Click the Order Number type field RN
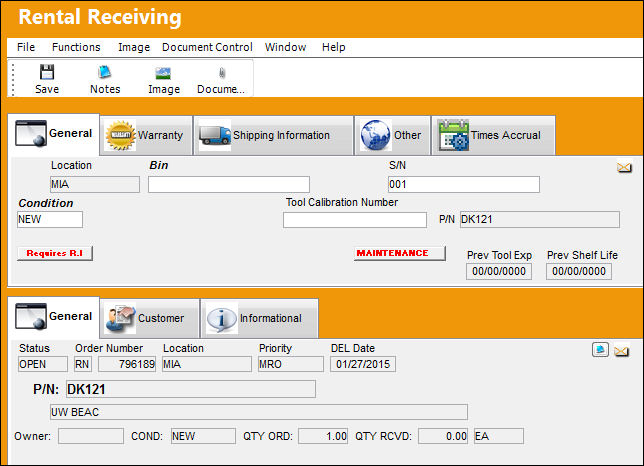The height and width of the screenshot is (466, 644). point(83,364)
